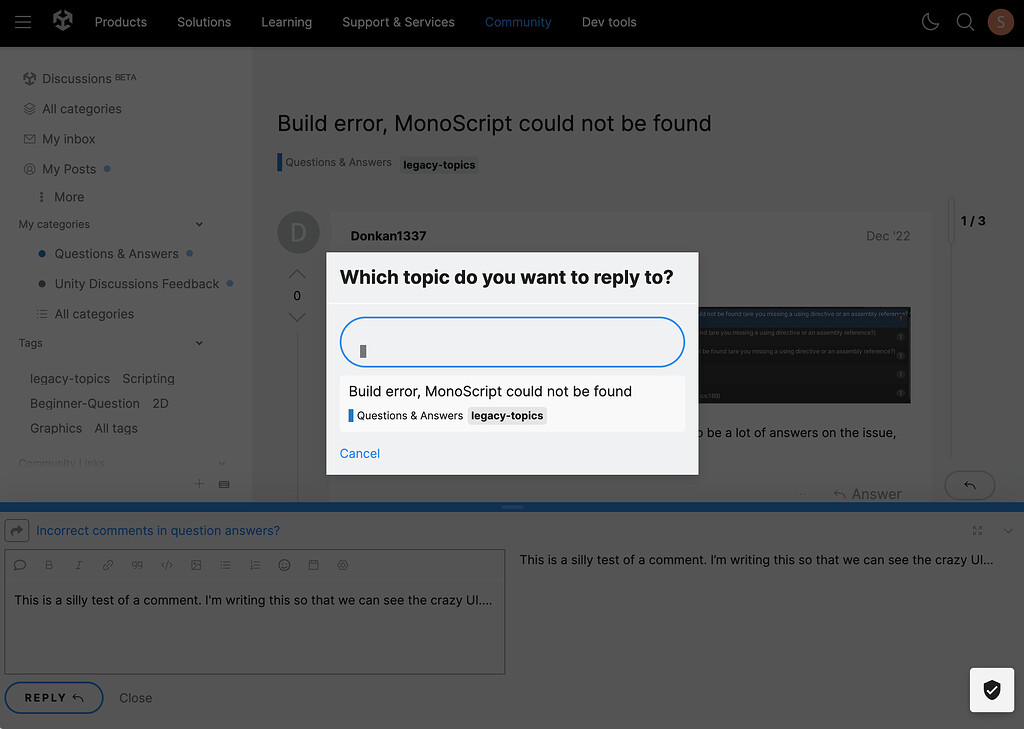Insert a code block from the composer toolbar

tap(166, 565)
